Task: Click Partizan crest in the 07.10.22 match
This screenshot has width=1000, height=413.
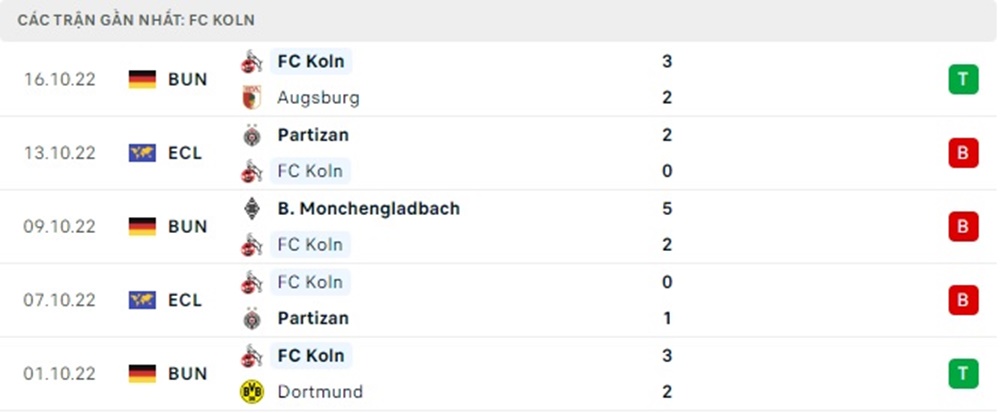Action: tap(252, 318)
